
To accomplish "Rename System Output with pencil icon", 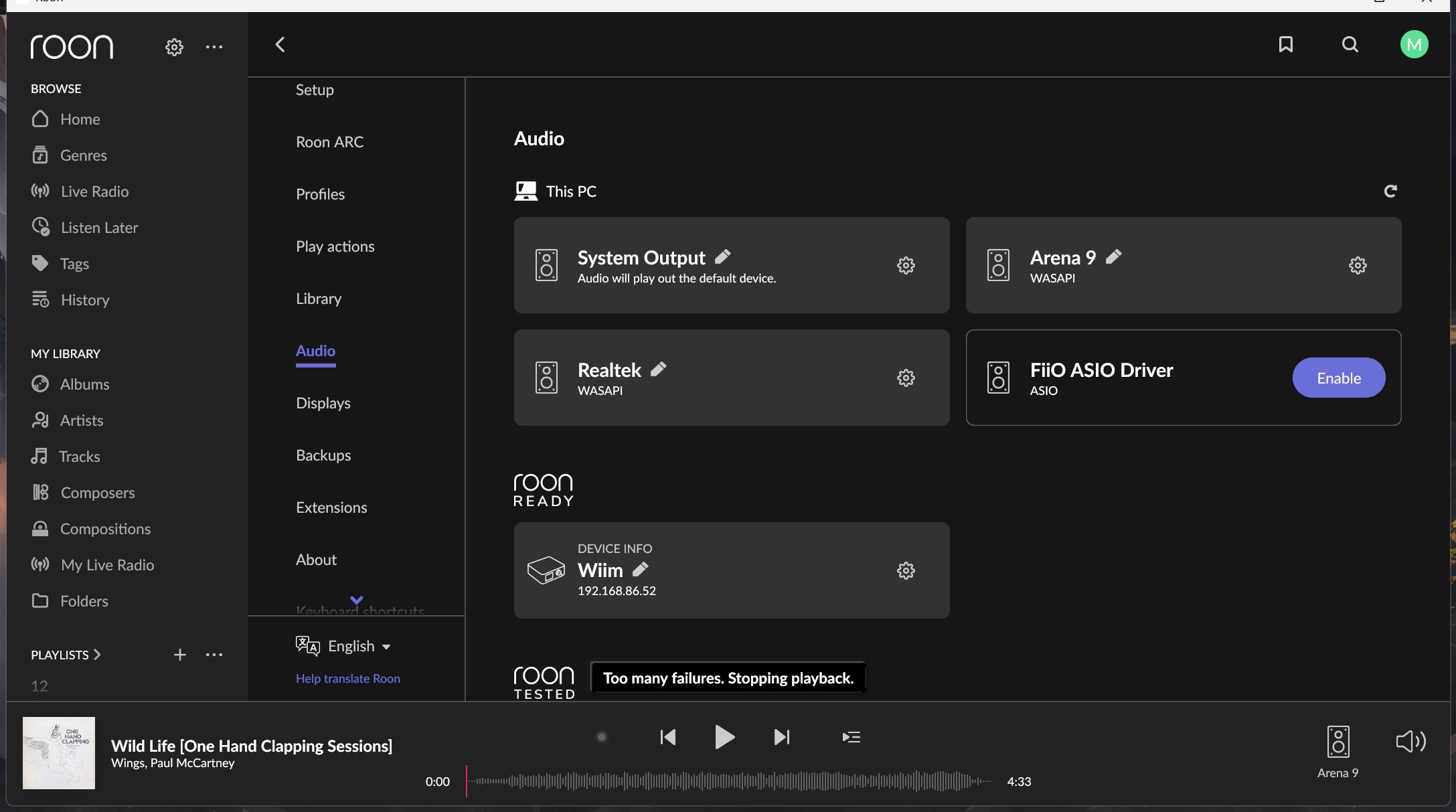I will [723, 257].
